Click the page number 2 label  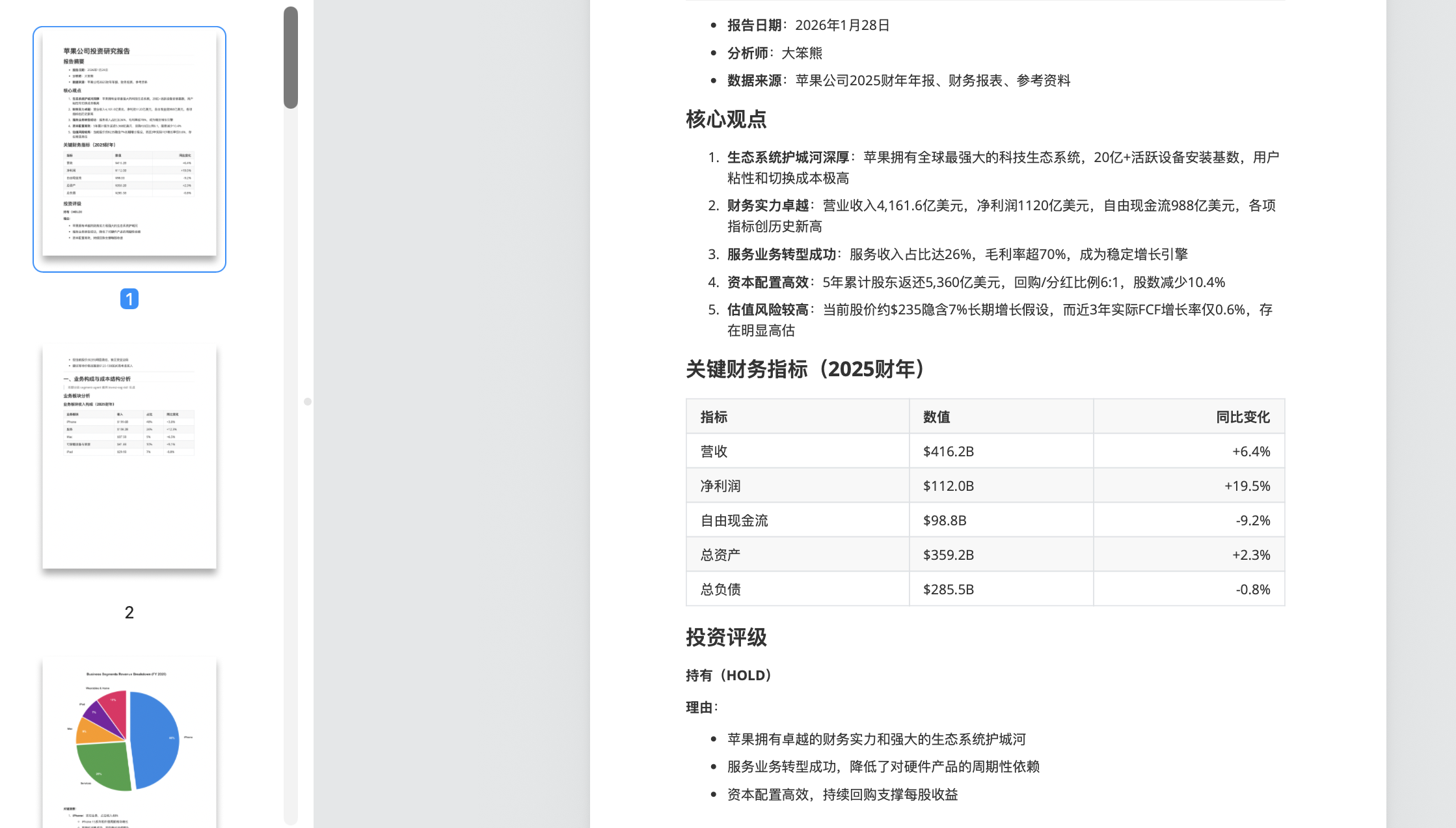(129, 613)
